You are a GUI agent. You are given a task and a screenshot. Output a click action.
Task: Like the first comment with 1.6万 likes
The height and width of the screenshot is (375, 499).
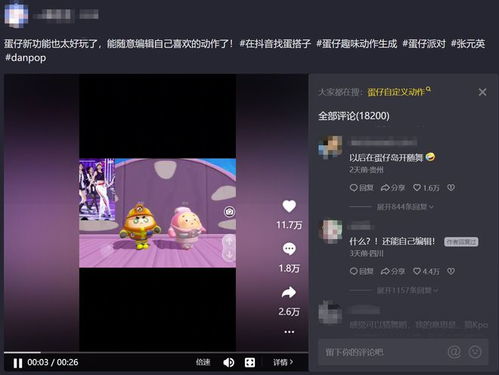[x=426, y=188]
